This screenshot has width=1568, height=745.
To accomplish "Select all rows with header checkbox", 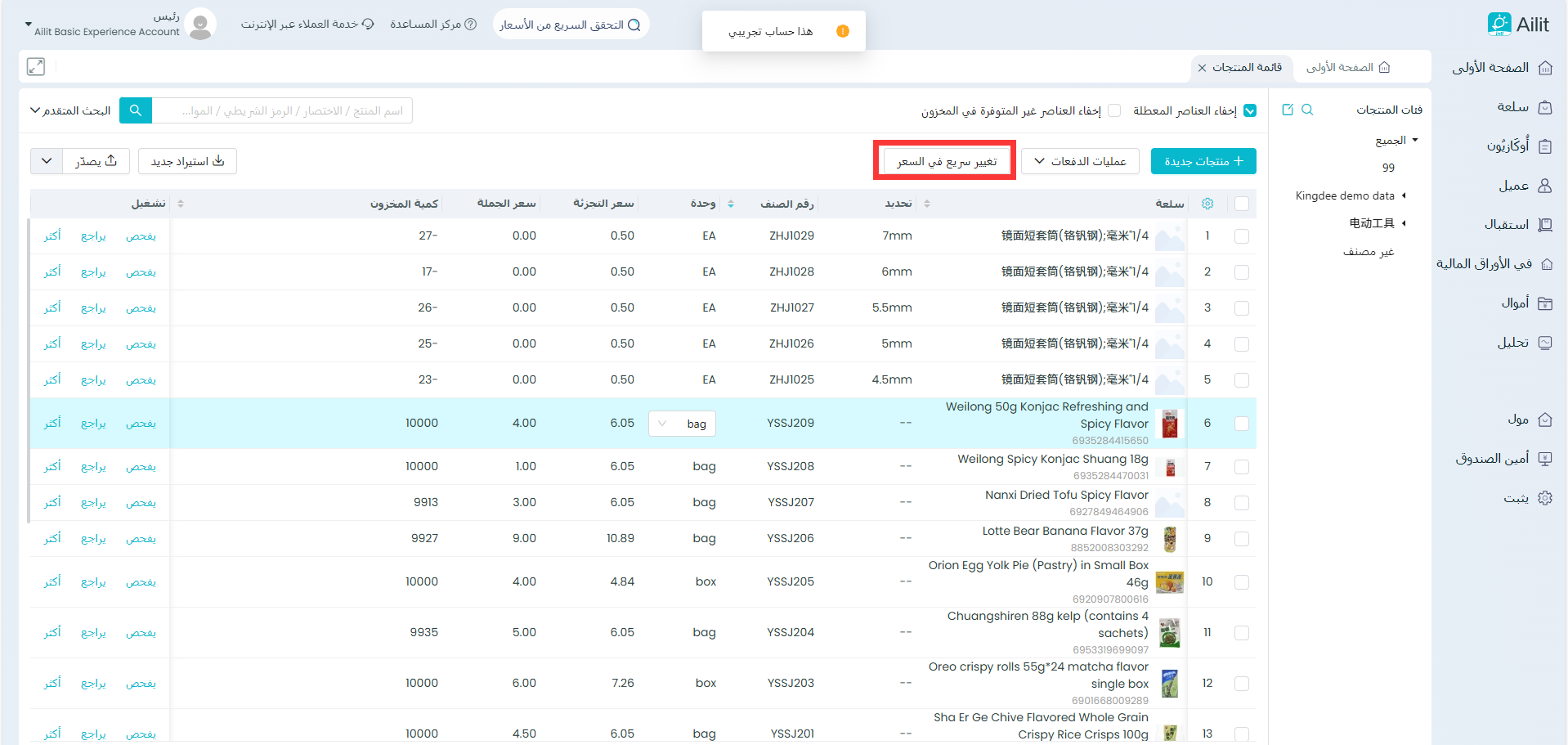I will pos(1242,204).
